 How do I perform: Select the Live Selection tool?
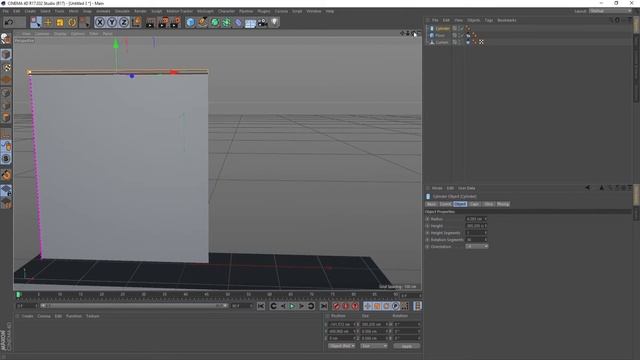coord(36,22)
